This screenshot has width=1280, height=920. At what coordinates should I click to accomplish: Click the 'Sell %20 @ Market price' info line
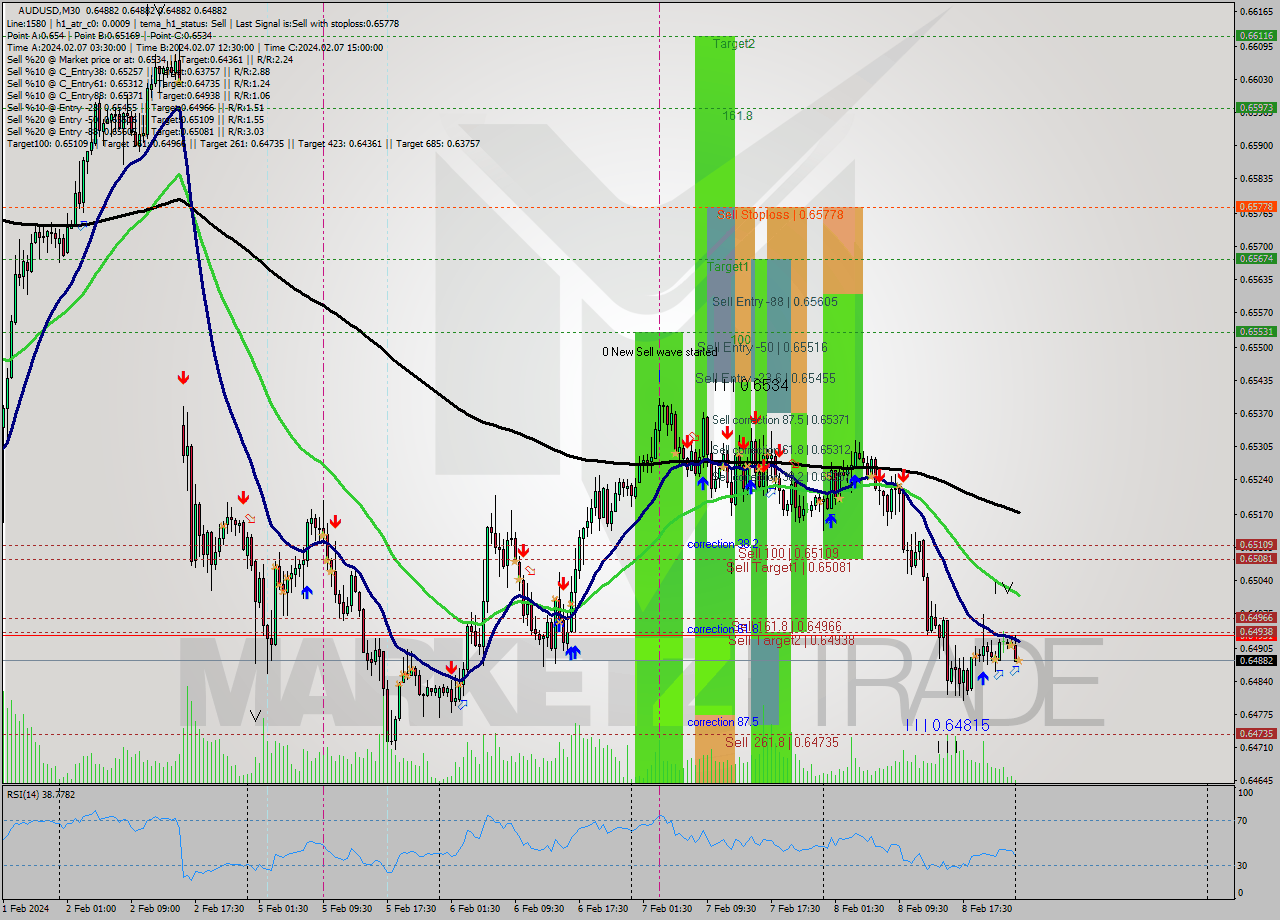[149, 59]
